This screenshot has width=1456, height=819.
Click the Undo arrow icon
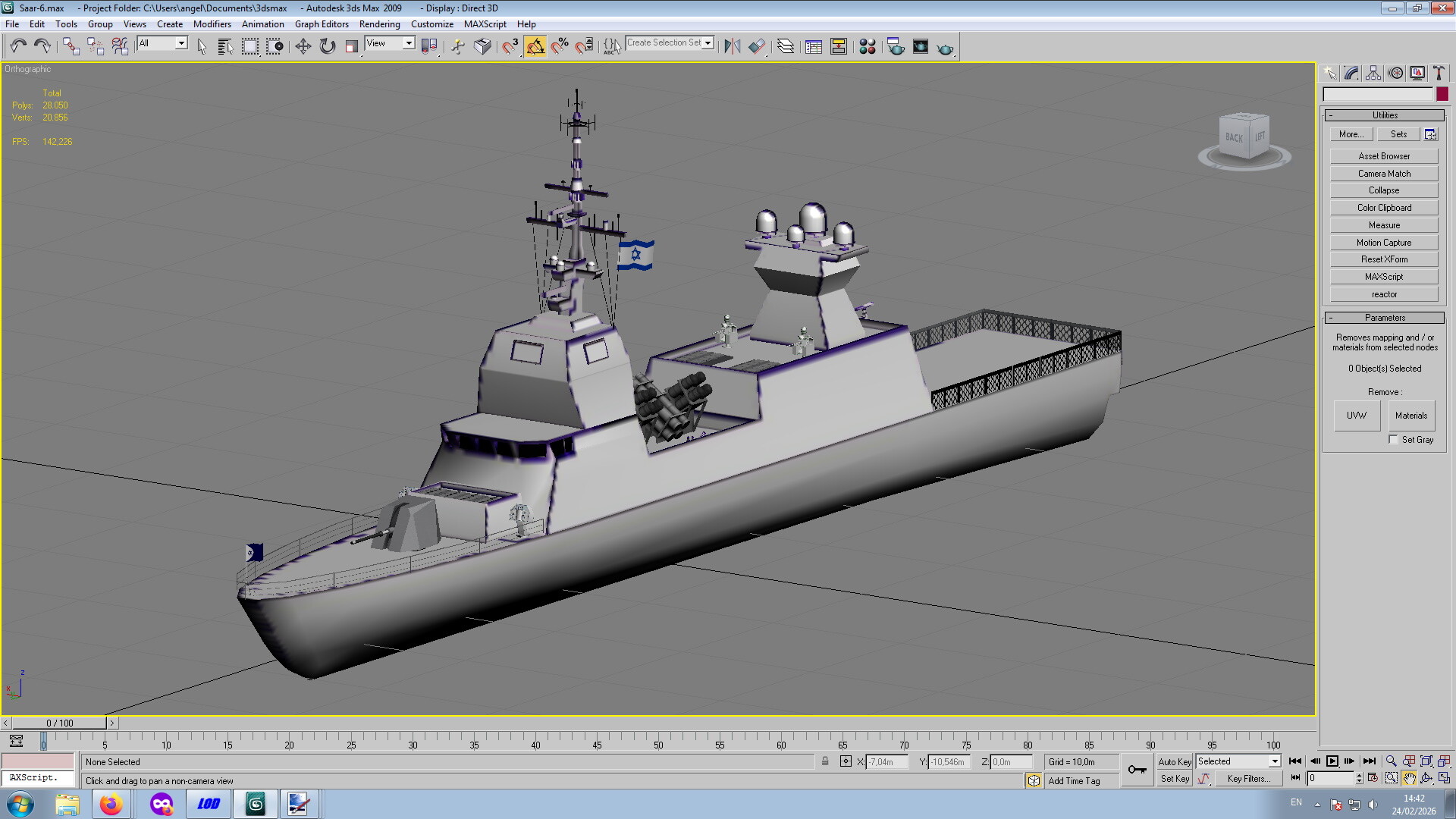[18, 46]
